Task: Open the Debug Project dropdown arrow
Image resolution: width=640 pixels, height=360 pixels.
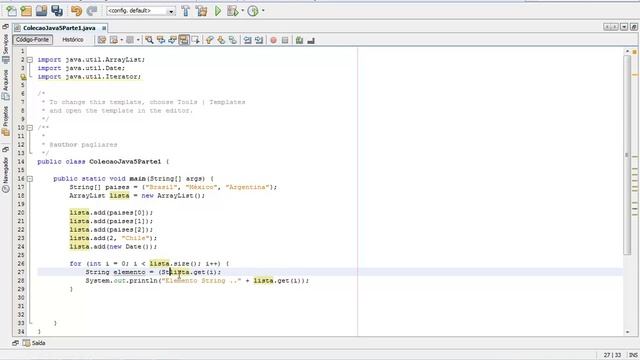Action: point(242,11)
